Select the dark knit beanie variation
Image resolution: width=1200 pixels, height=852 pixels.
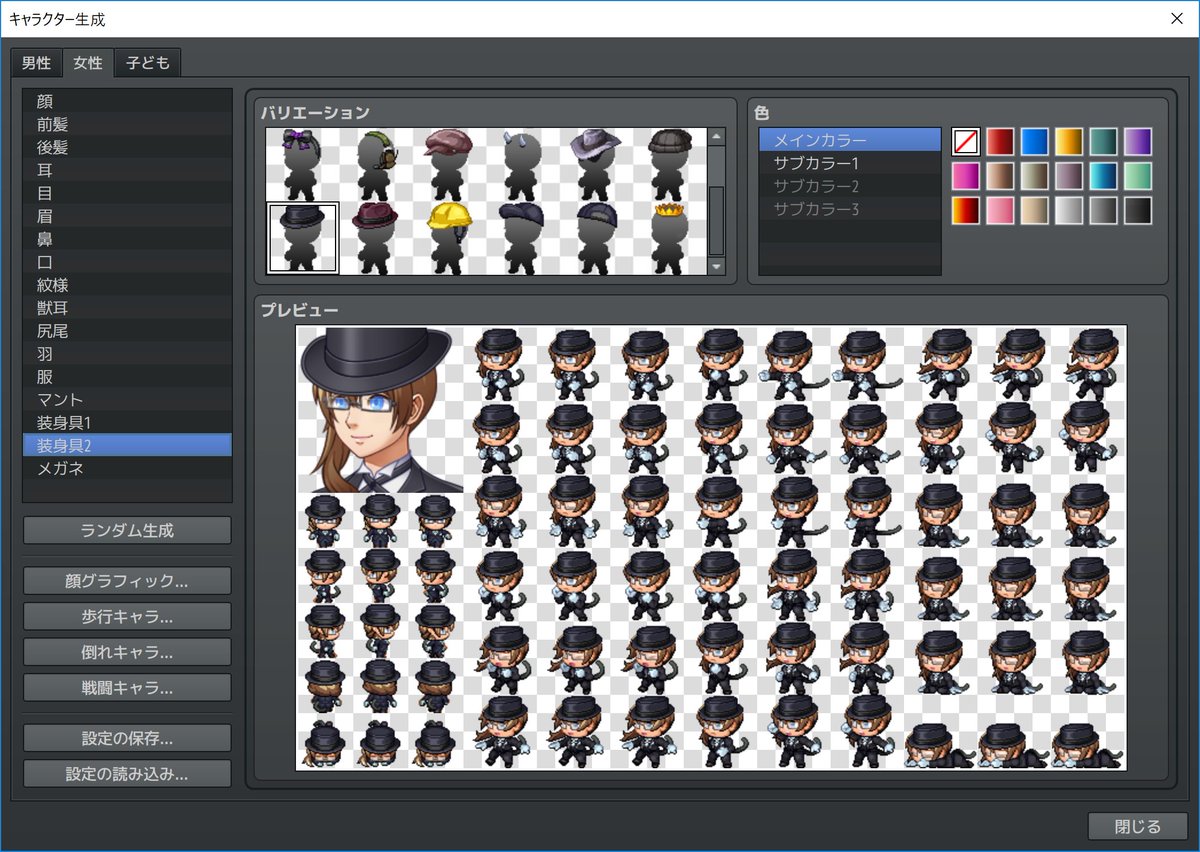[668, 164]
